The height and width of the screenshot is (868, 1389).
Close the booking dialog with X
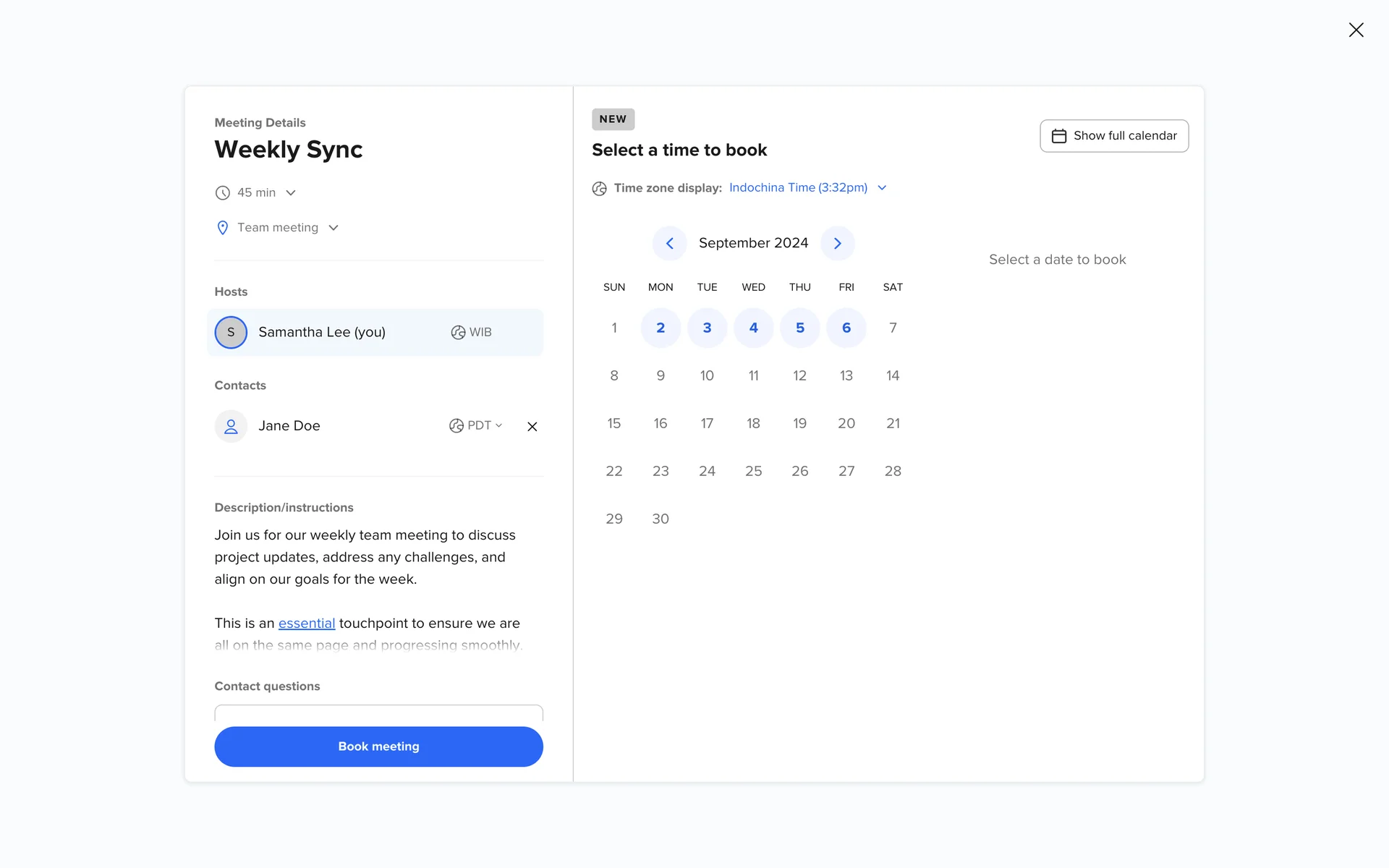pos(1356,30)
